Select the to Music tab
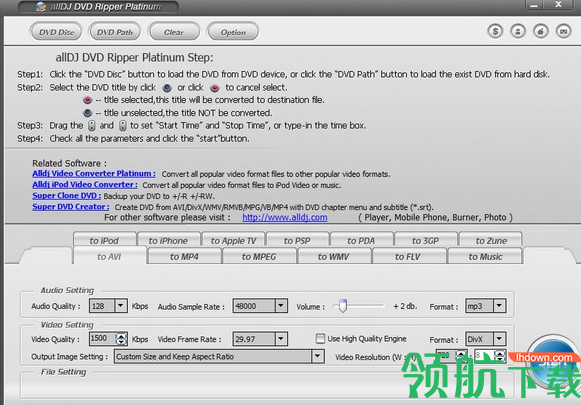The height and width of the screenshot is (405, 581). [x=485, y=256]
